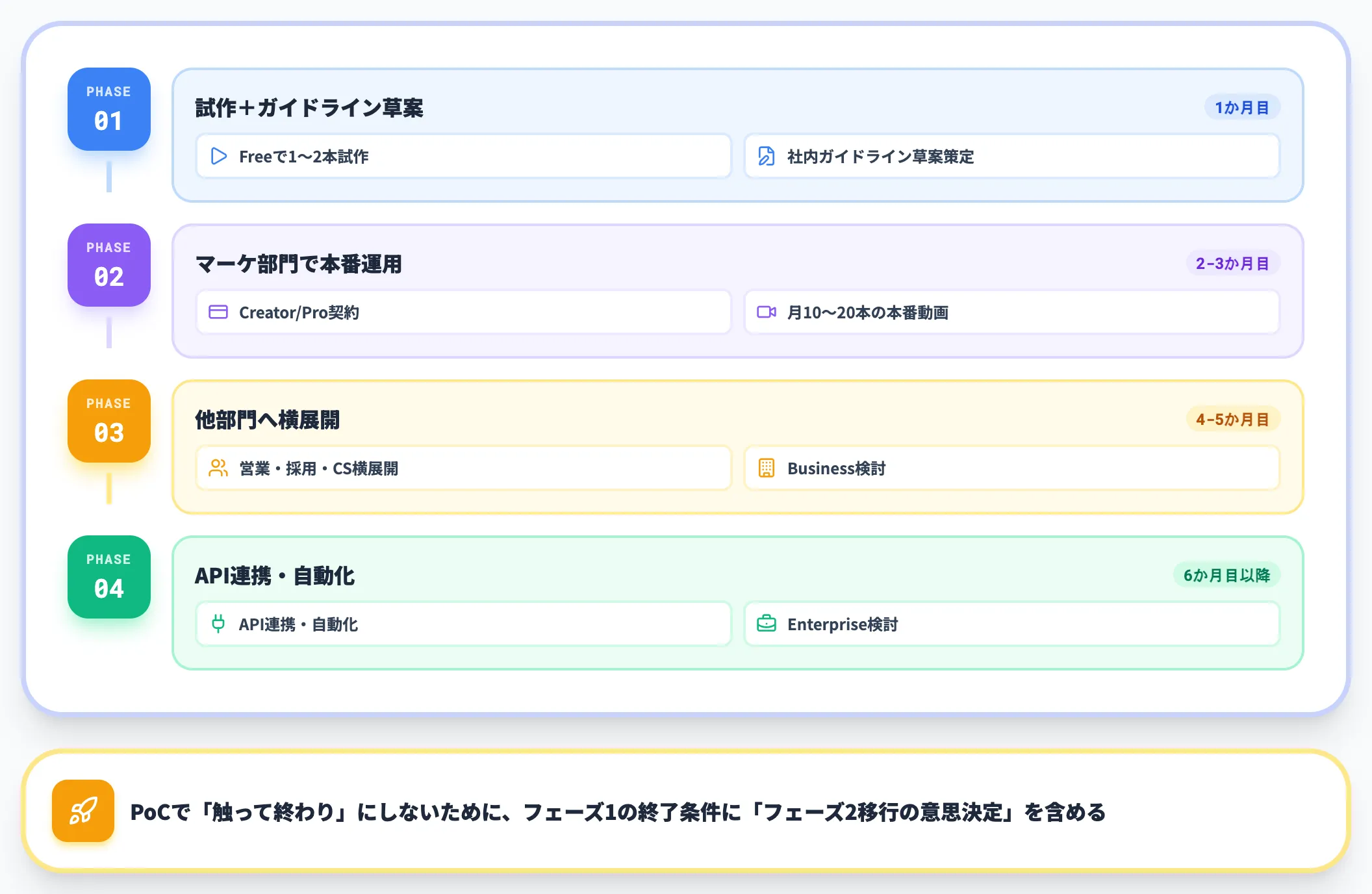1372x894 pixels.
Task: Click the video camera icon beside 月10〜20本の本番動画
Action: pos(767,312)
